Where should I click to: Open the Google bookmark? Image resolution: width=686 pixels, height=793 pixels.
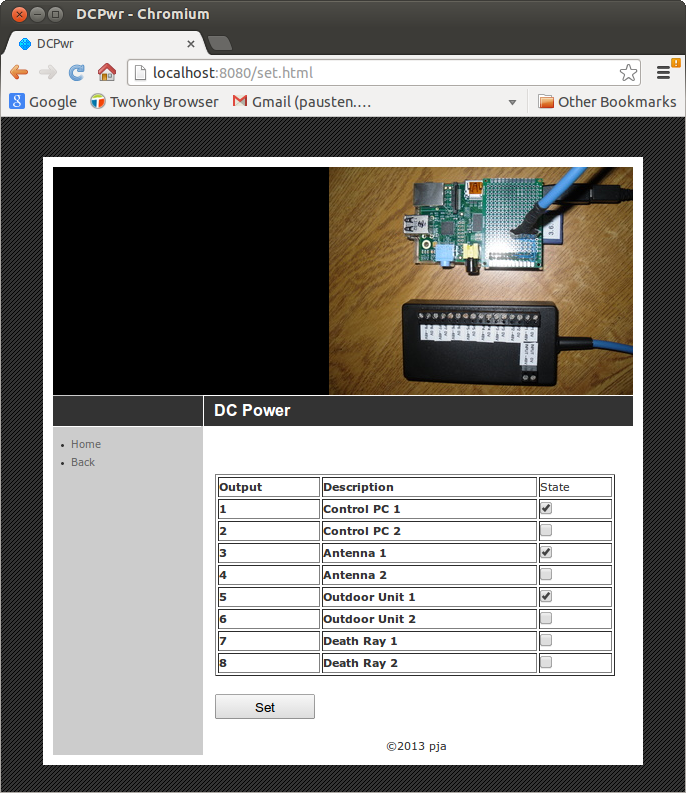click(x=43, y=101)
